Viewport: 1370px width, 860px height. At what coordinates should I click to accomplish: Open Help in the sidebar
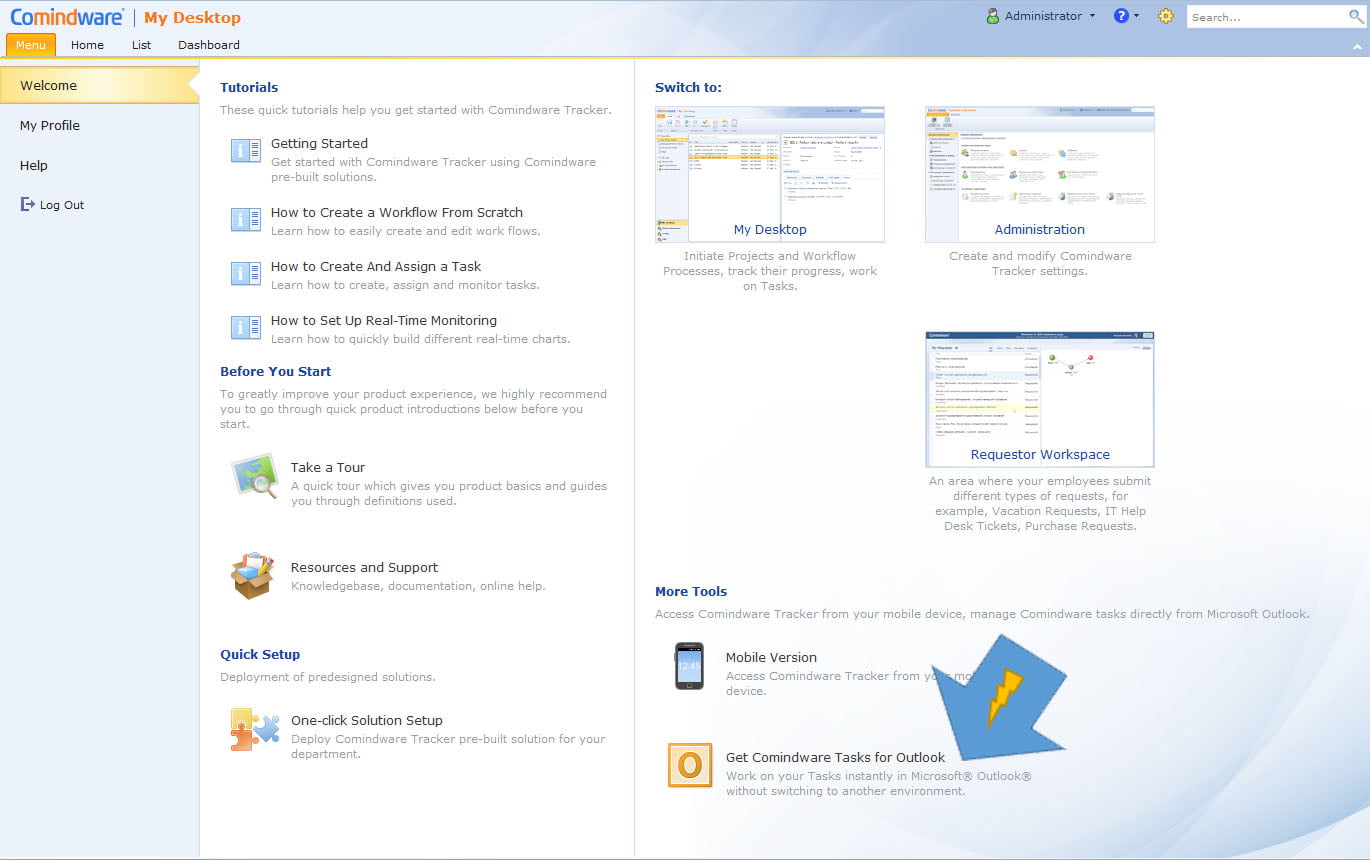[x=34, y=165]
